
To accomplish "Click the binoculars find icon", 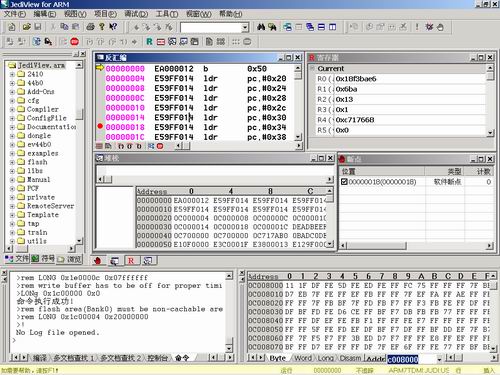I will point(261,27).
